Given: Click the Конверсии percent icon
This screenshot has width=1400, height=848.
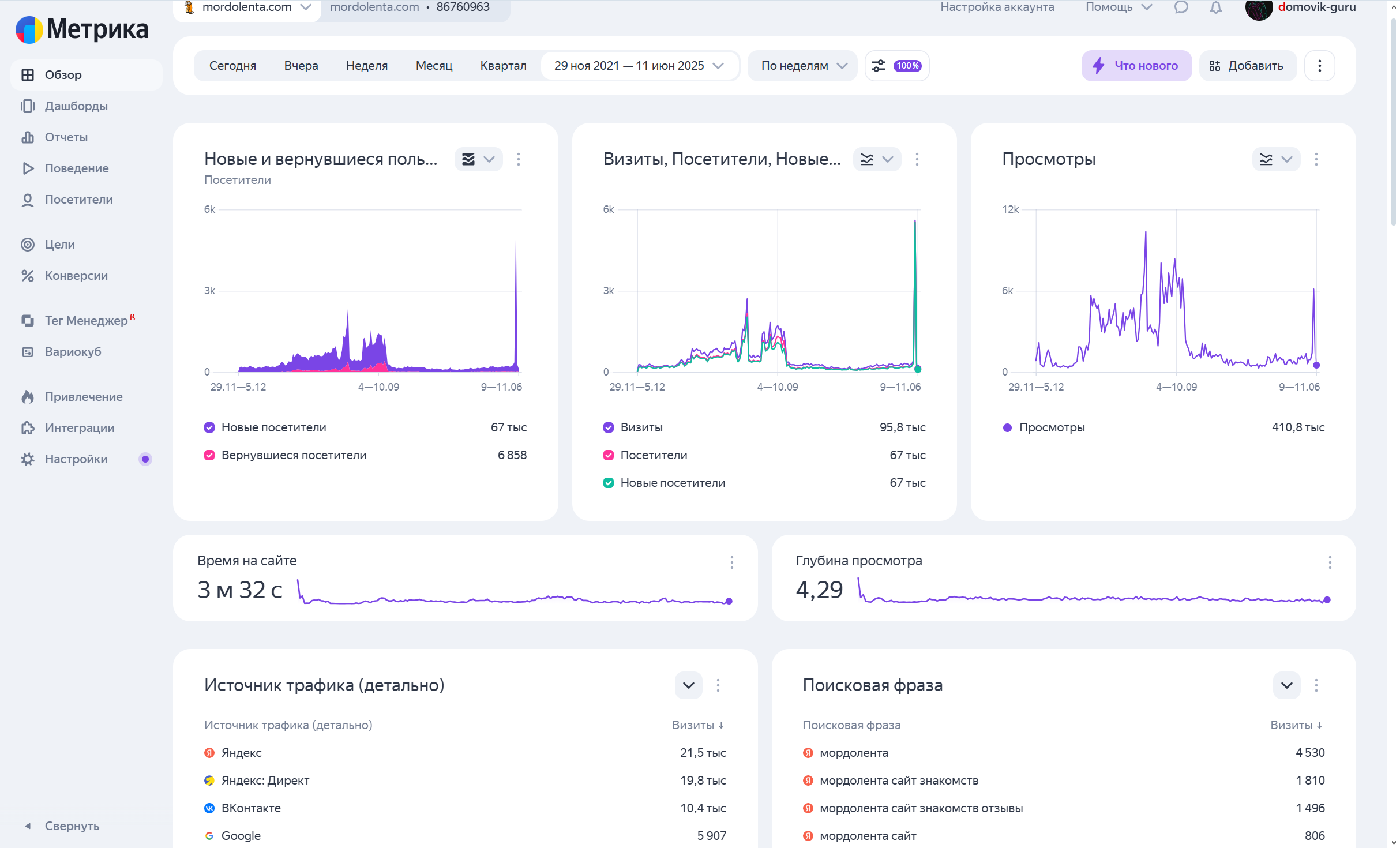Looking at the screenshot, I should point(27,276).
